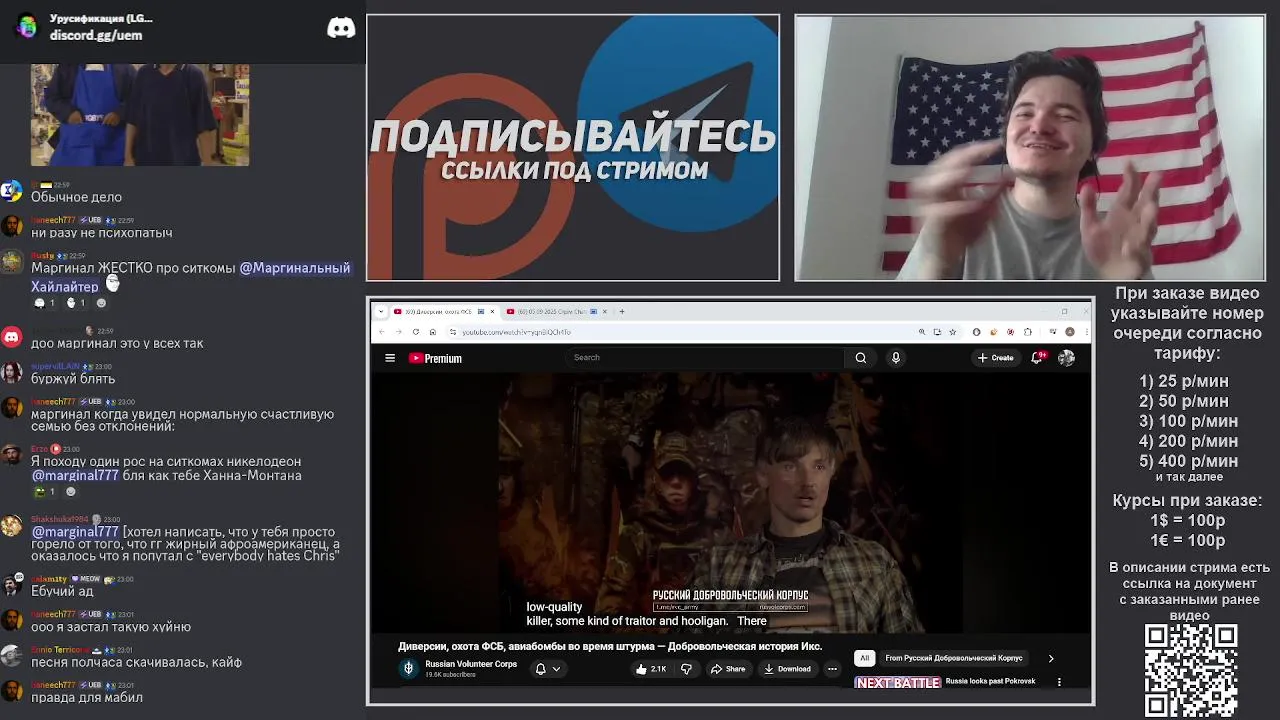
Task: Add a reaction under Erzo's message
Action: coord(70,492)
